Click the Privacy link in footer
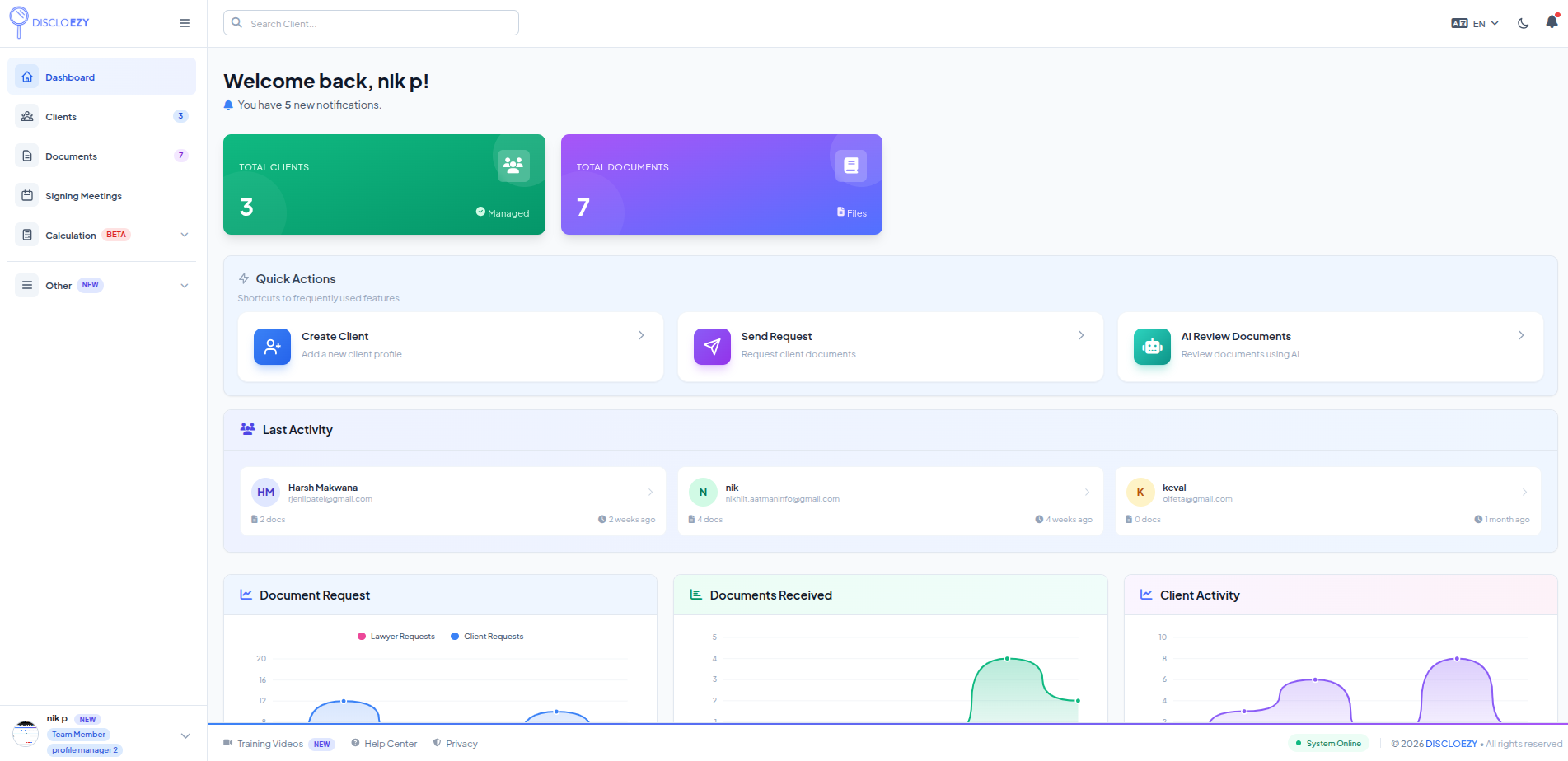This screenshot has height=761, width=1568. pyautogui.click(x=462, y=743)
